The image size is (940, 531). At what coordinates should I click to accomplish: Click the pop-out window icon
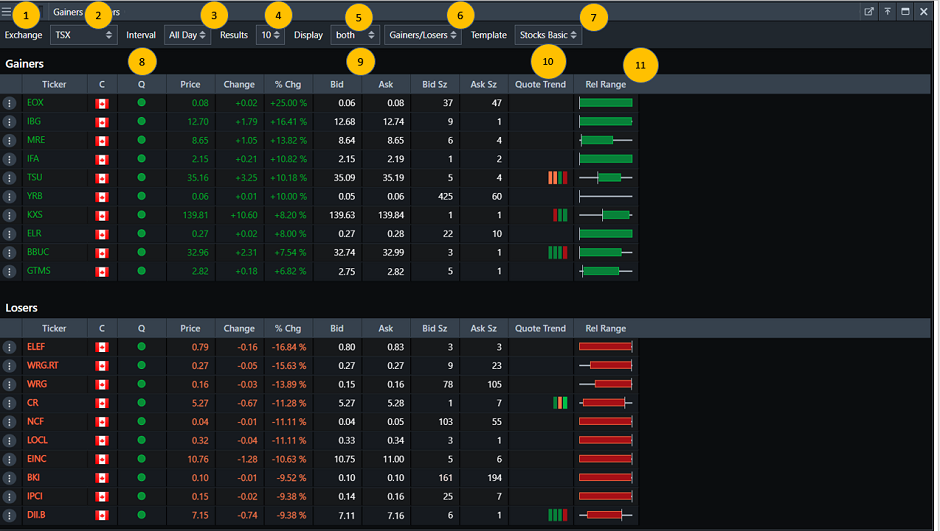tap(869, 12)
